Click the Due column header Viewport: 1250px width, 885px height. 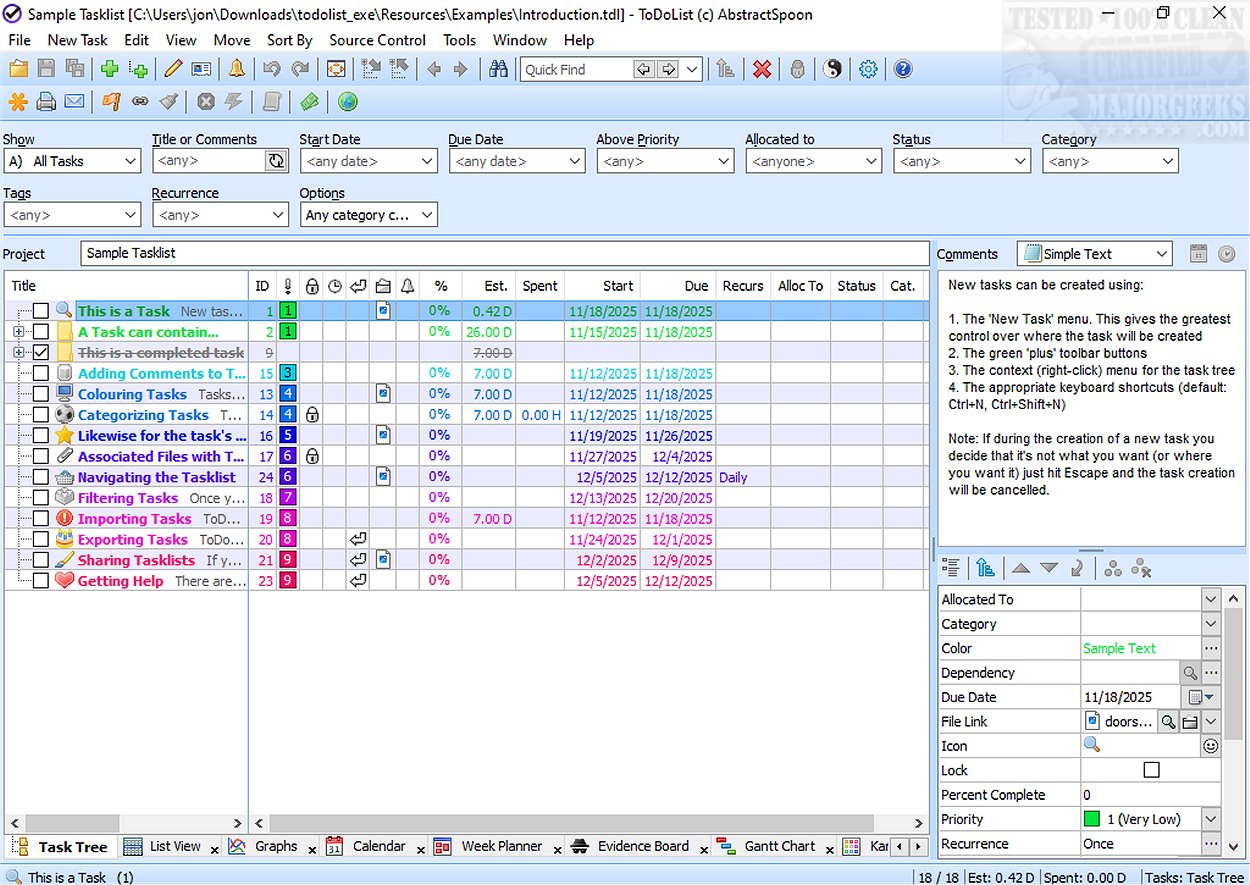(x=696, y=286)
